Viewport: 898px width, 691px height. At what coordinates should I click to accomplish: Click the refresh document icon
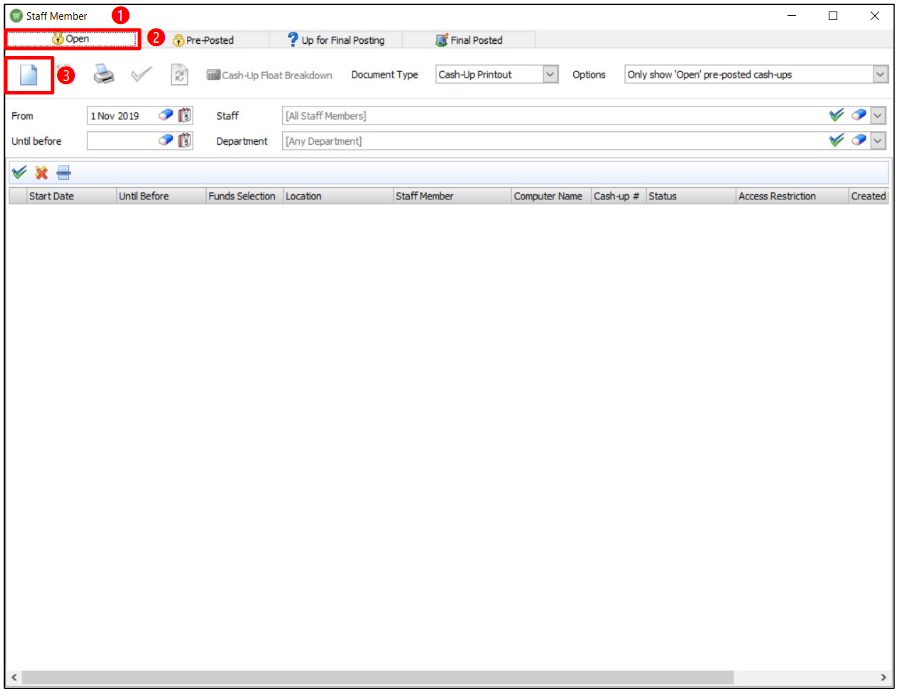(x=179, y=75)
